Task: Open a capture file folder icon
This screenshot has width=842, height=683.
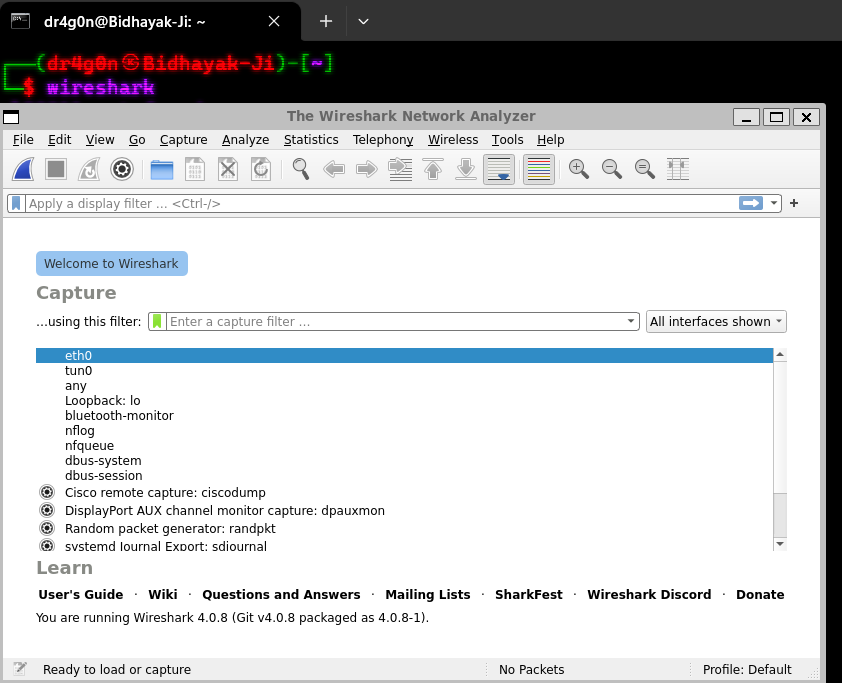Action: 162,170
